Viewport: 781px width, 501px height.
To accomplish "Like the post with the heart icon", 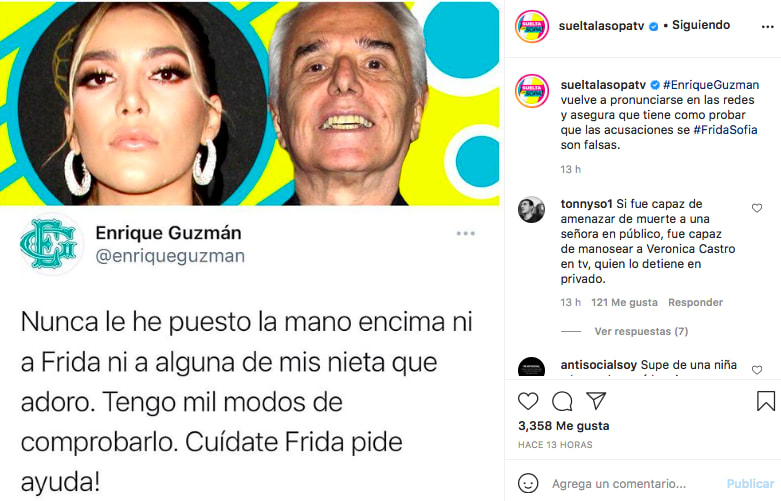I will [x=528, y=401].
